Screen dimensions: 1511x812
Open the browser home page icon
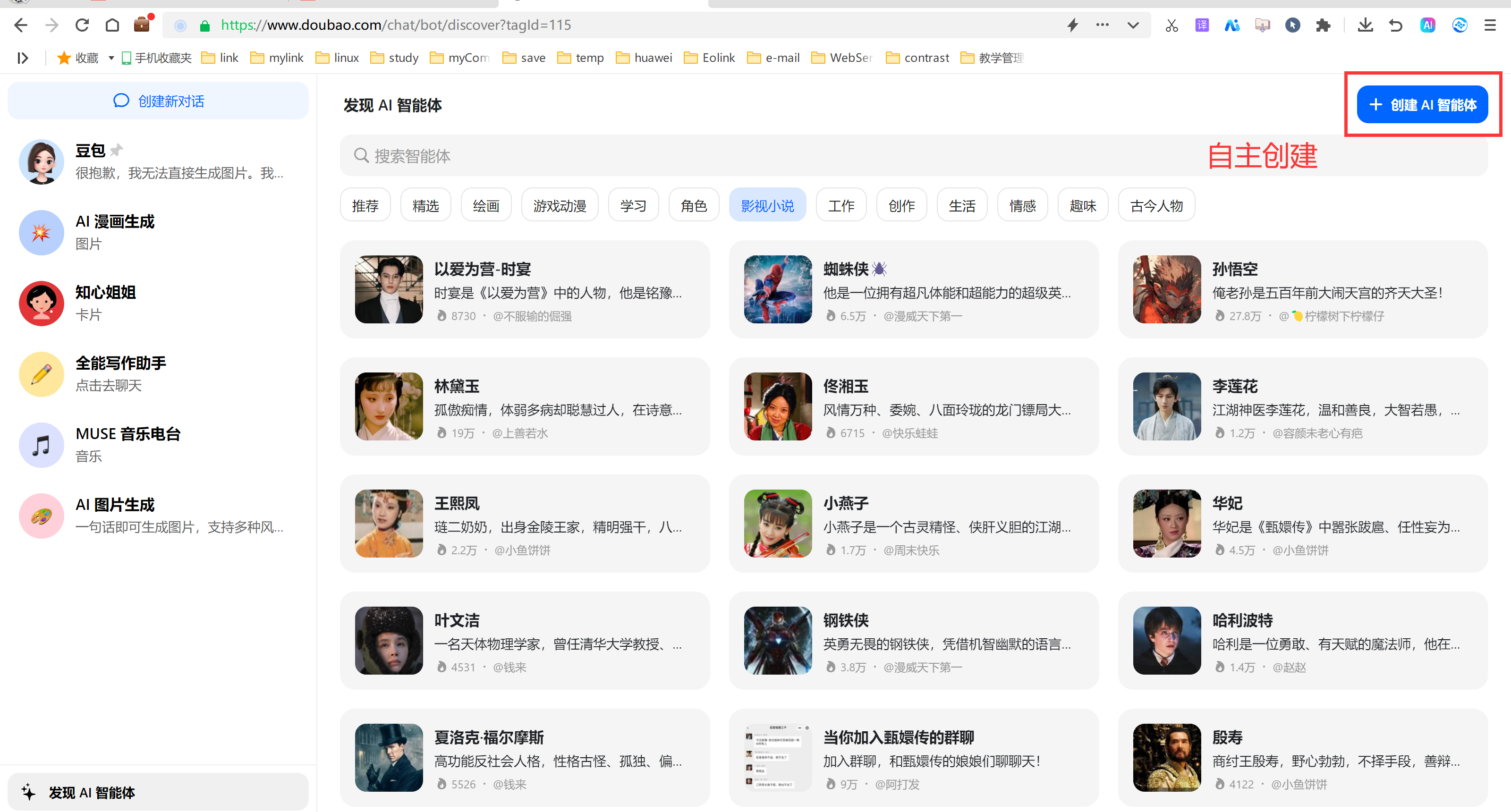[112, 25]
